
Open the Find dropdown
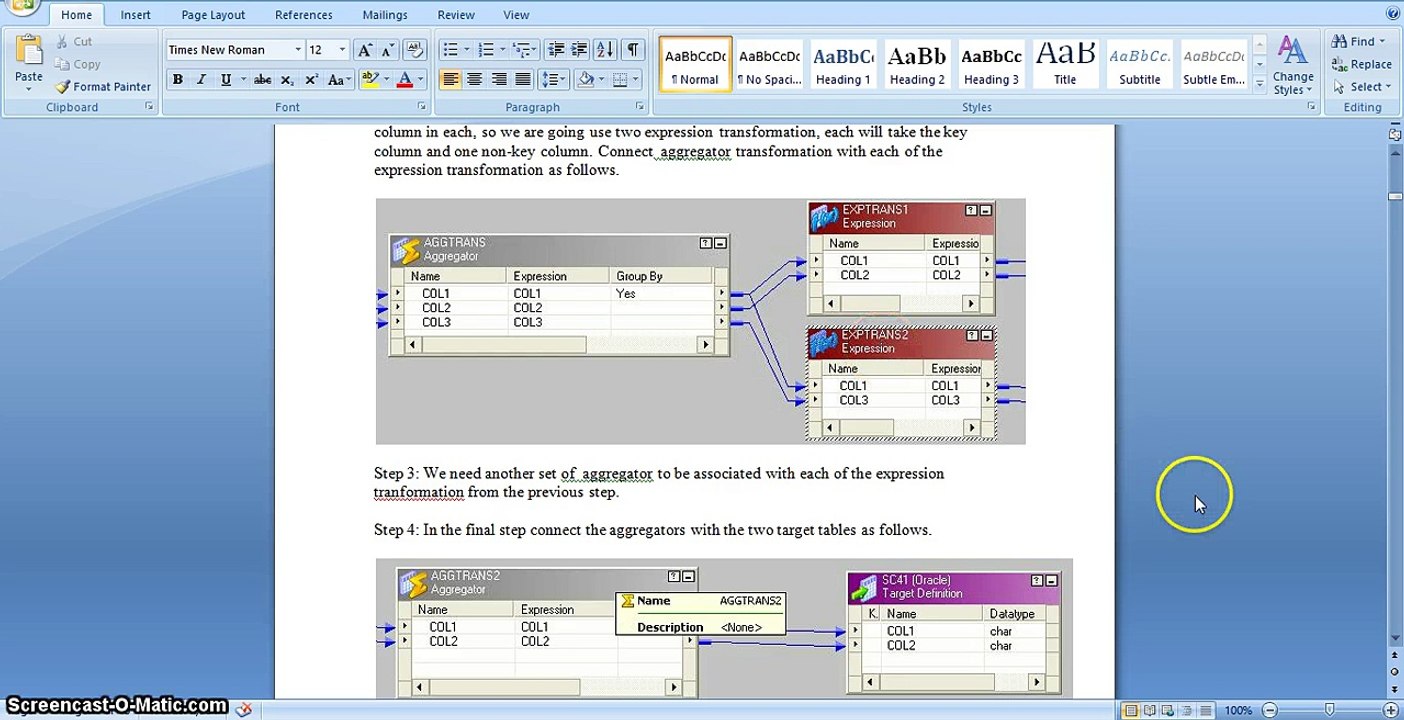(1358, 42)
